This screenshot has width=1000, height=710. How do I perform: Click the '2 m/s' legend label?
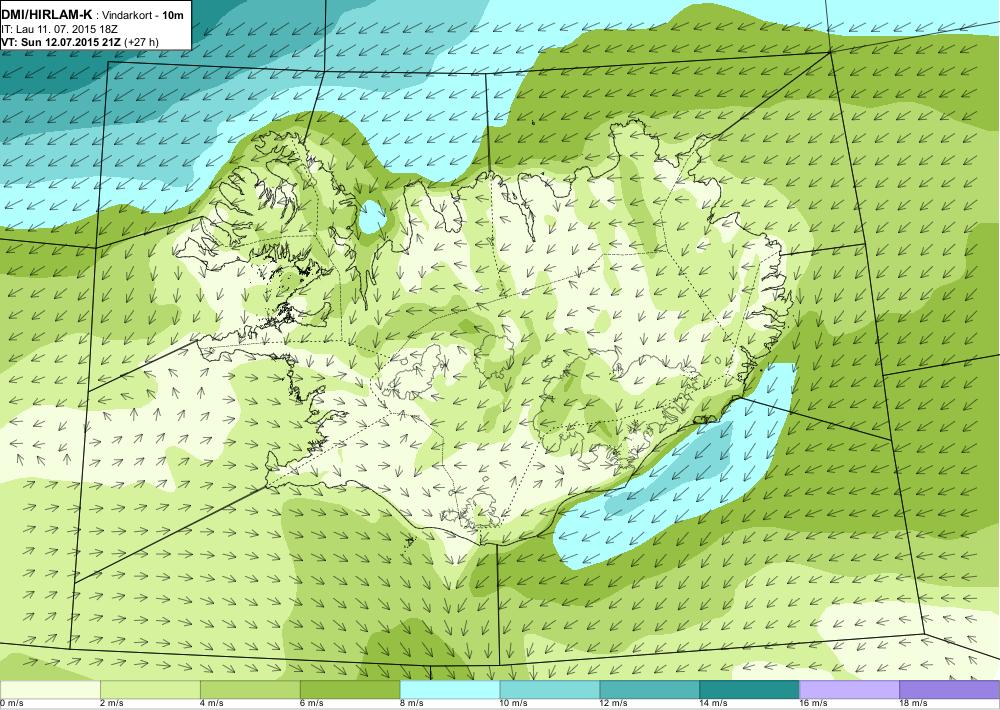pos(112,704)
